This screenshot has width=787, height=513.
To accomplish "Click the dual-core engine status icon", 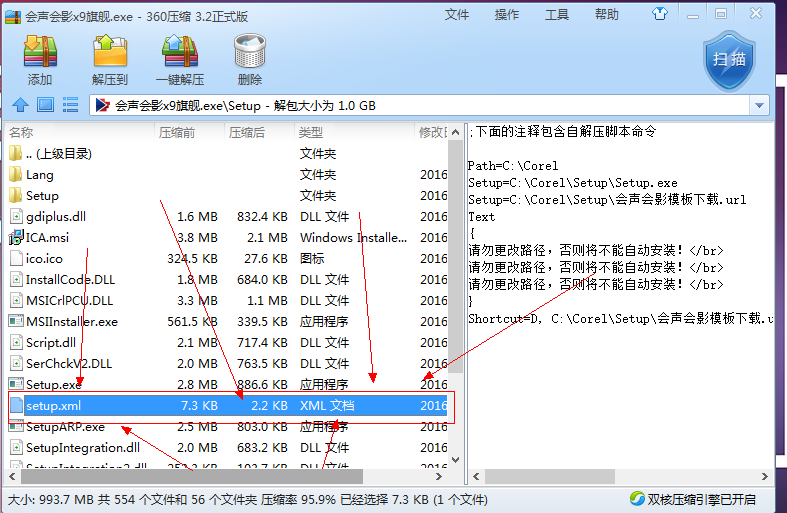I will pos(637,499).
